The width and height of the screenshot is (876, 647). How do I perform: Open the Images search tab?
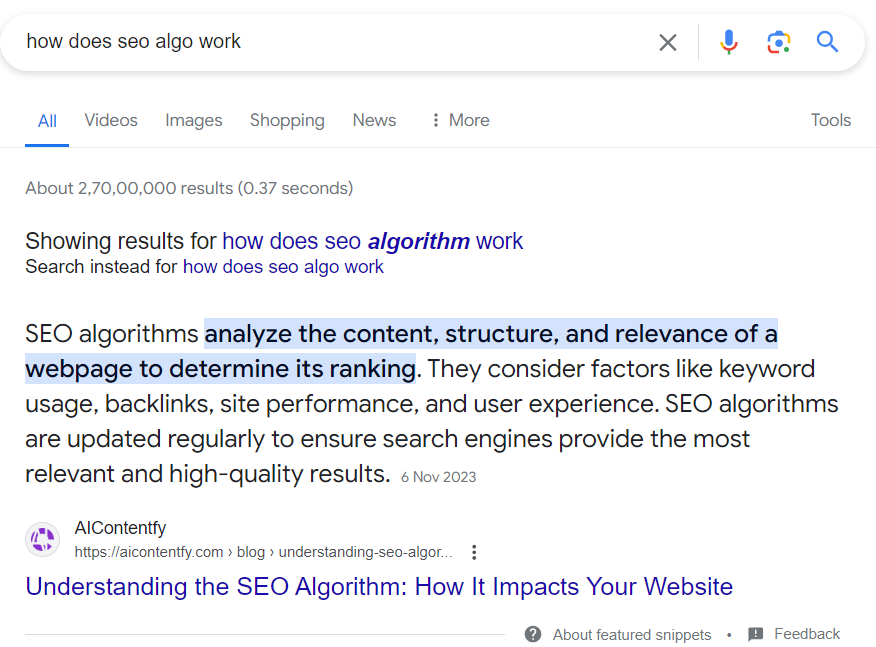click(x=193, y=120)
